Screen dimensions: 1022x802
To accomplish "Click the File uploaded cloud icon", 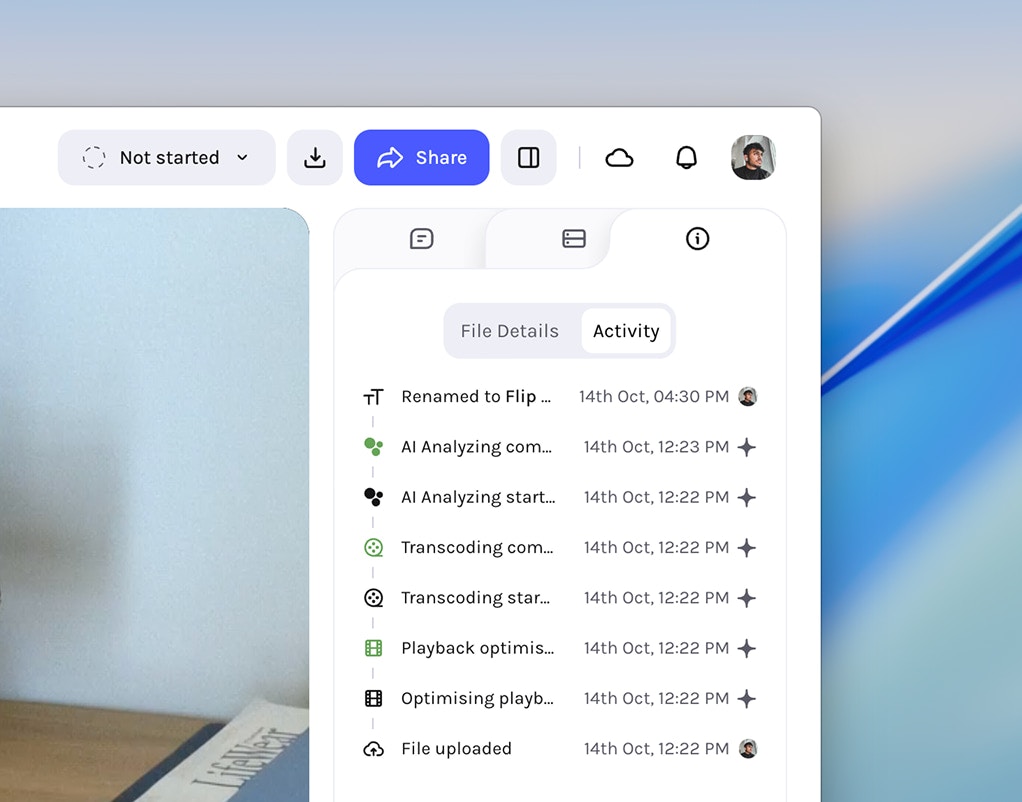I will (373, 749).
